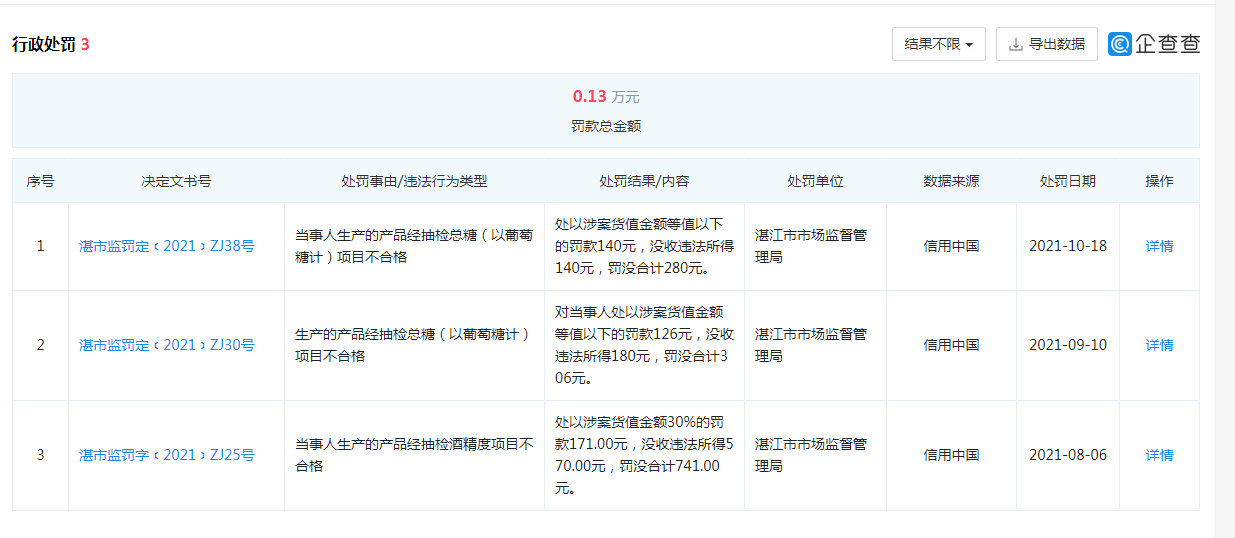
Task: Click the 企查查 logo icon
Action: (x=1120, y=44)
